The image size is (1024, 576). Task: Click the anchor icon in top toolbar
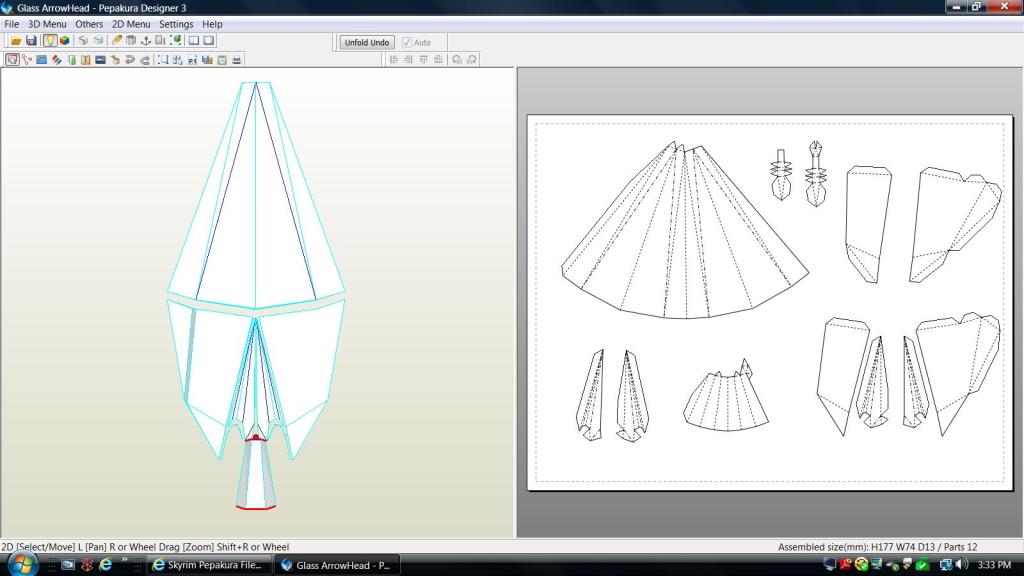coord(146,40)
